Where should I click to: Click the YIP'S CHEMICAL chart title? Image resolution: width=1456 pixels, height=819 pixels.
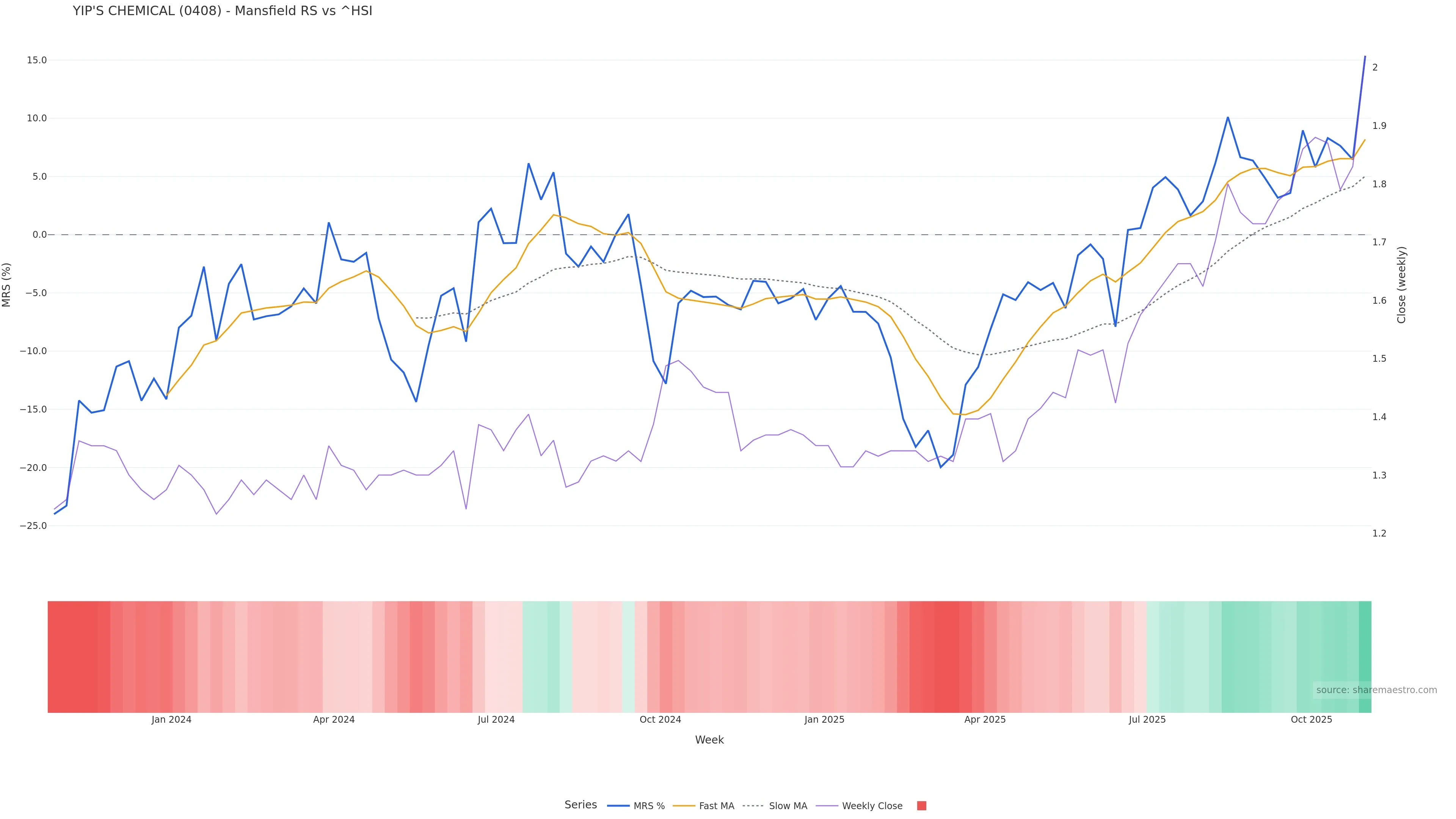pos(222,11)
